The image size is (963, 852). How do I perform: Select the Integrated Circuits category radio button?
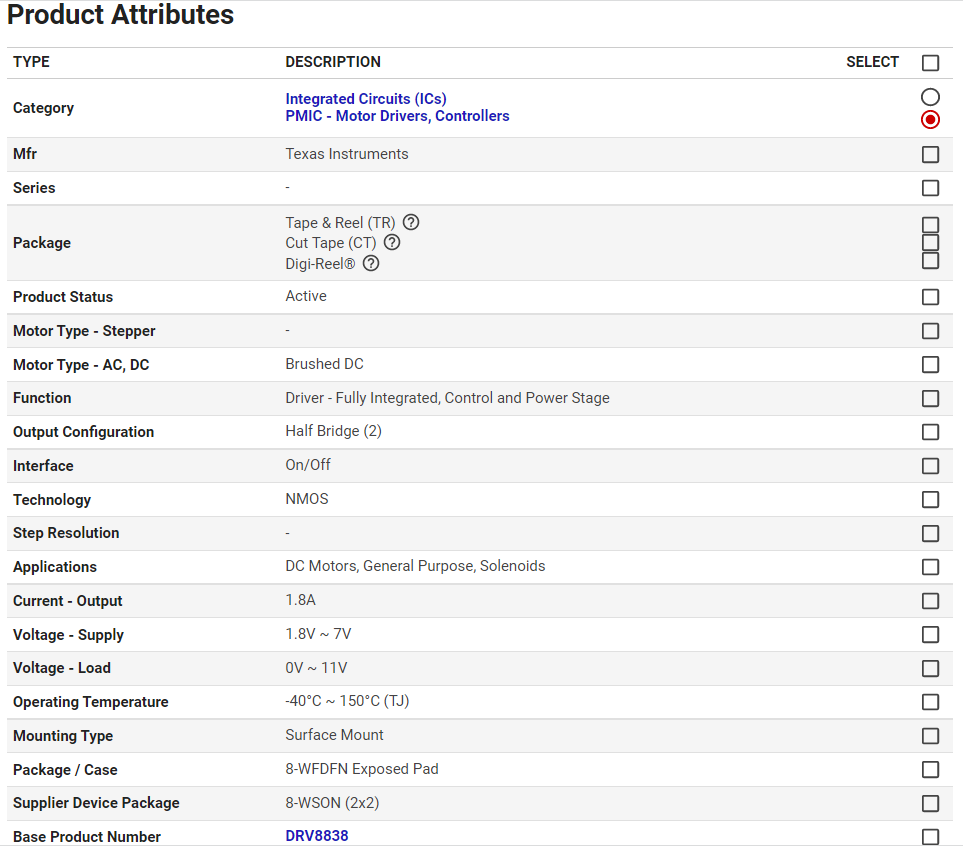[930, 97]
